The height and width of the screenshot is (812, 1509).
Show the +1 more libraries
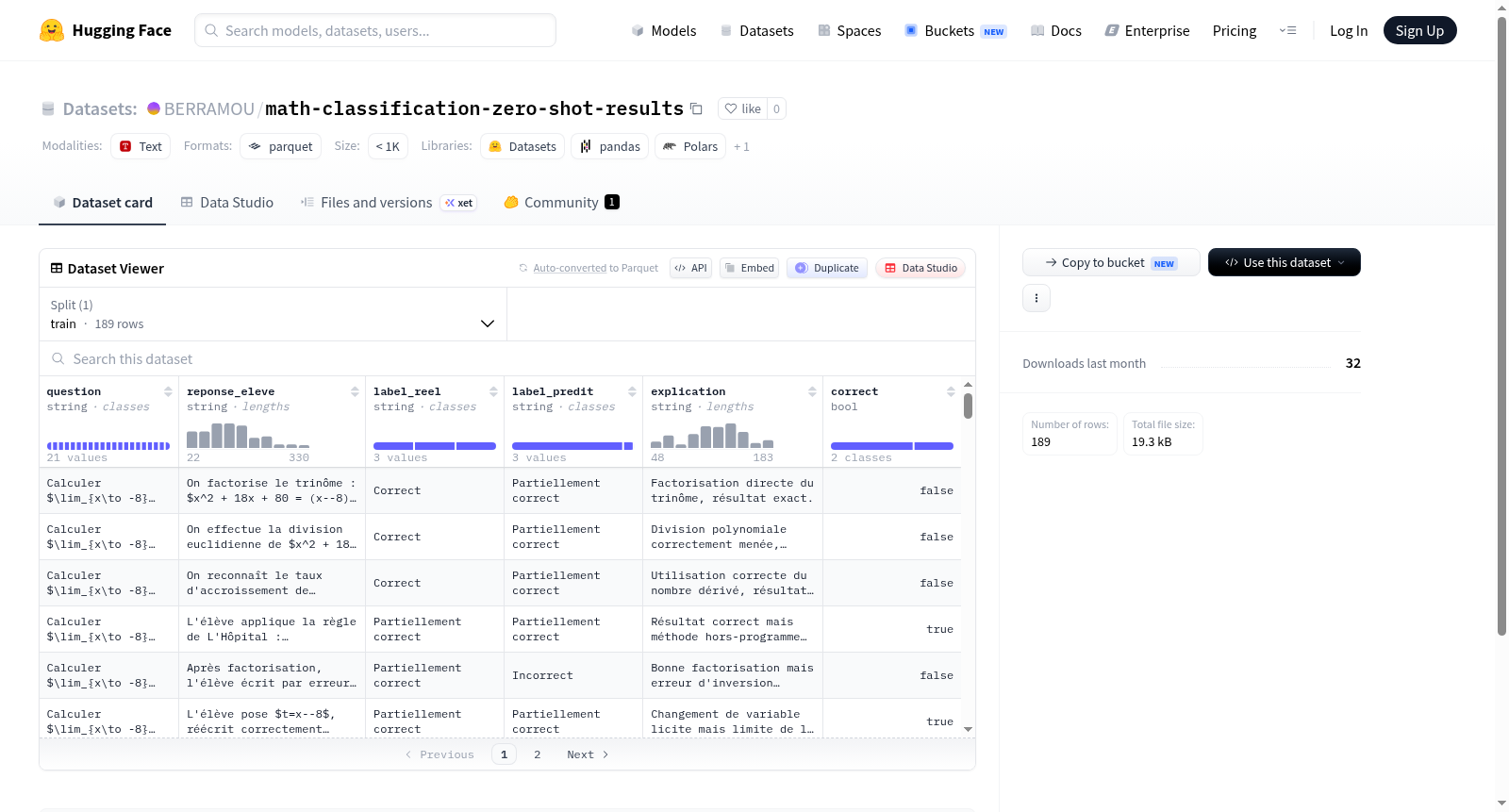(x=741, y=147)
